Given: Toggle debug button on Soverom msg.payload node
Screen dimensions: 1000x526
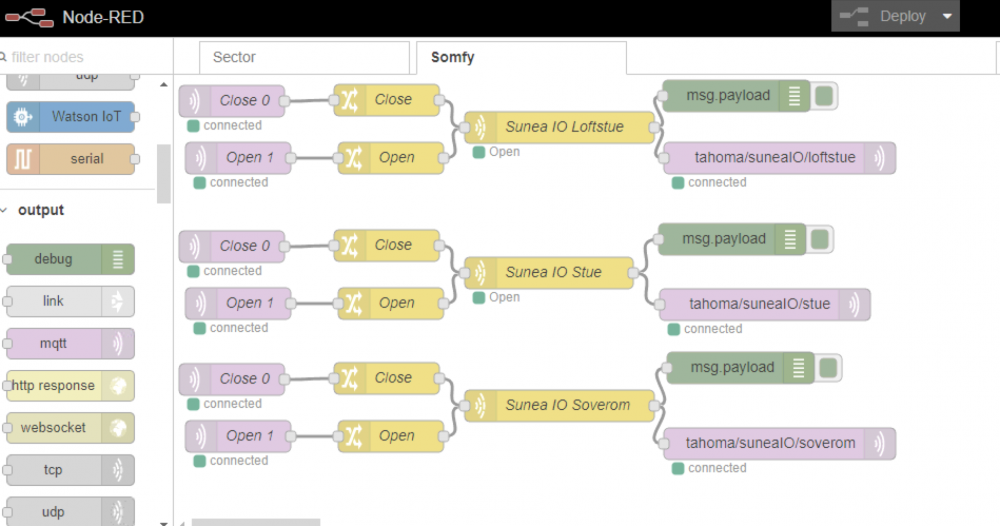Looking at the screenshot, I should coord(828,368).
